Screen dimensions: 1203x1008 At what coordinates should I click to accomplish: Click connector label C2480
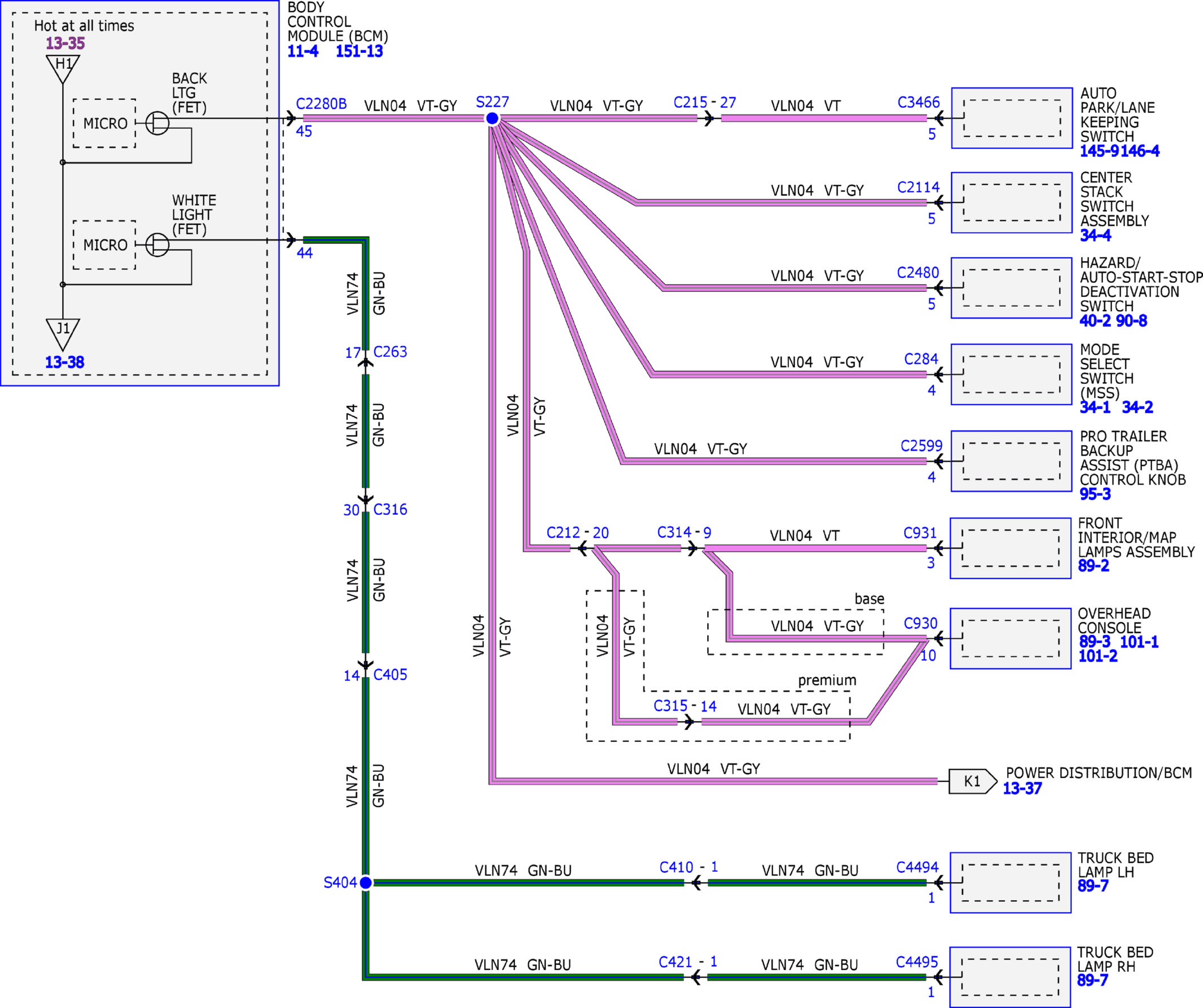coord(918,273)
